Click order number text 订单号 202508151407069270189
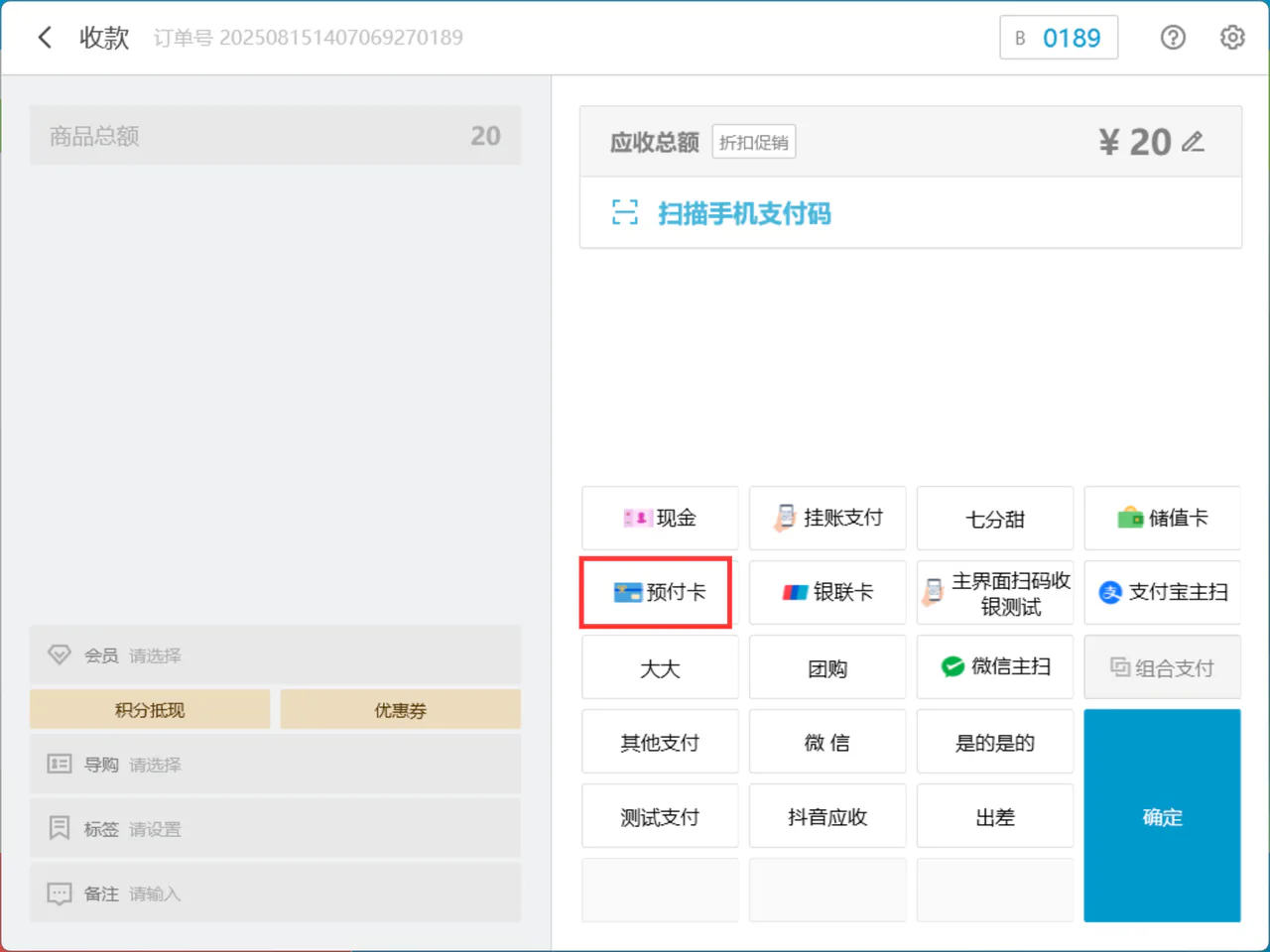 [309, 38]
